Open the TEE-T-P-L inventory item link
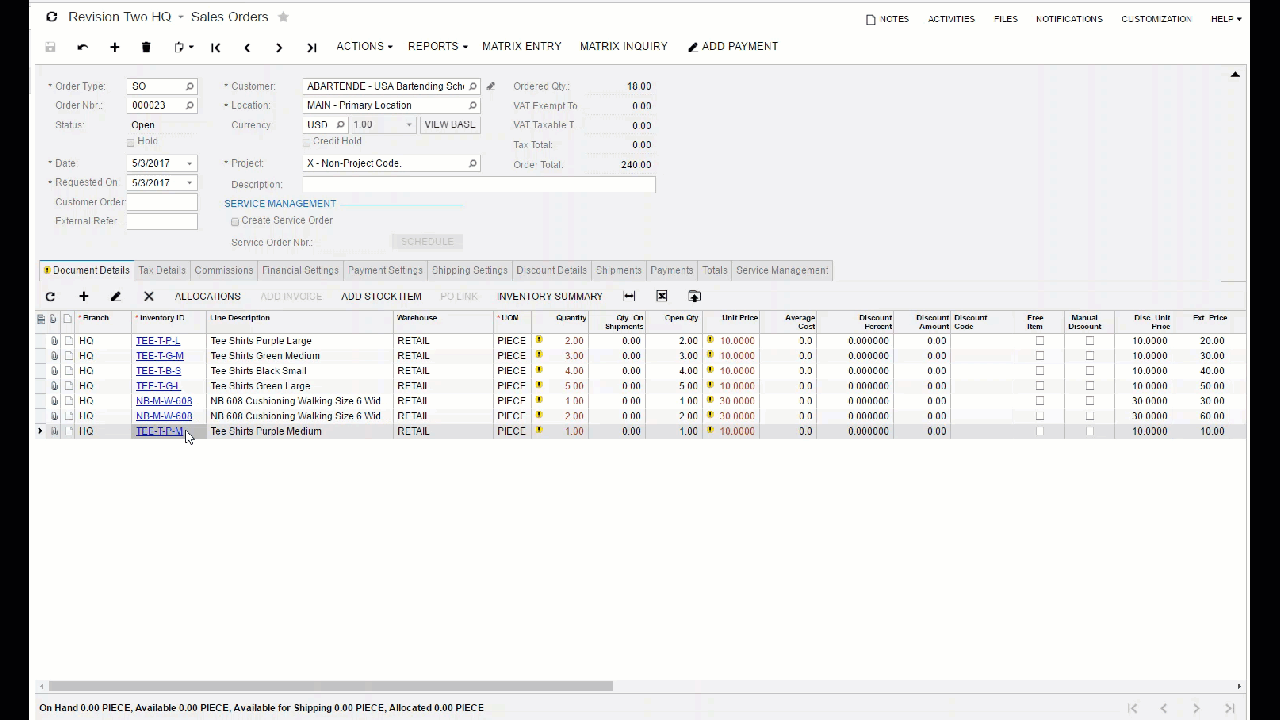Screen dimensions: 1280x720 point(157,341)
